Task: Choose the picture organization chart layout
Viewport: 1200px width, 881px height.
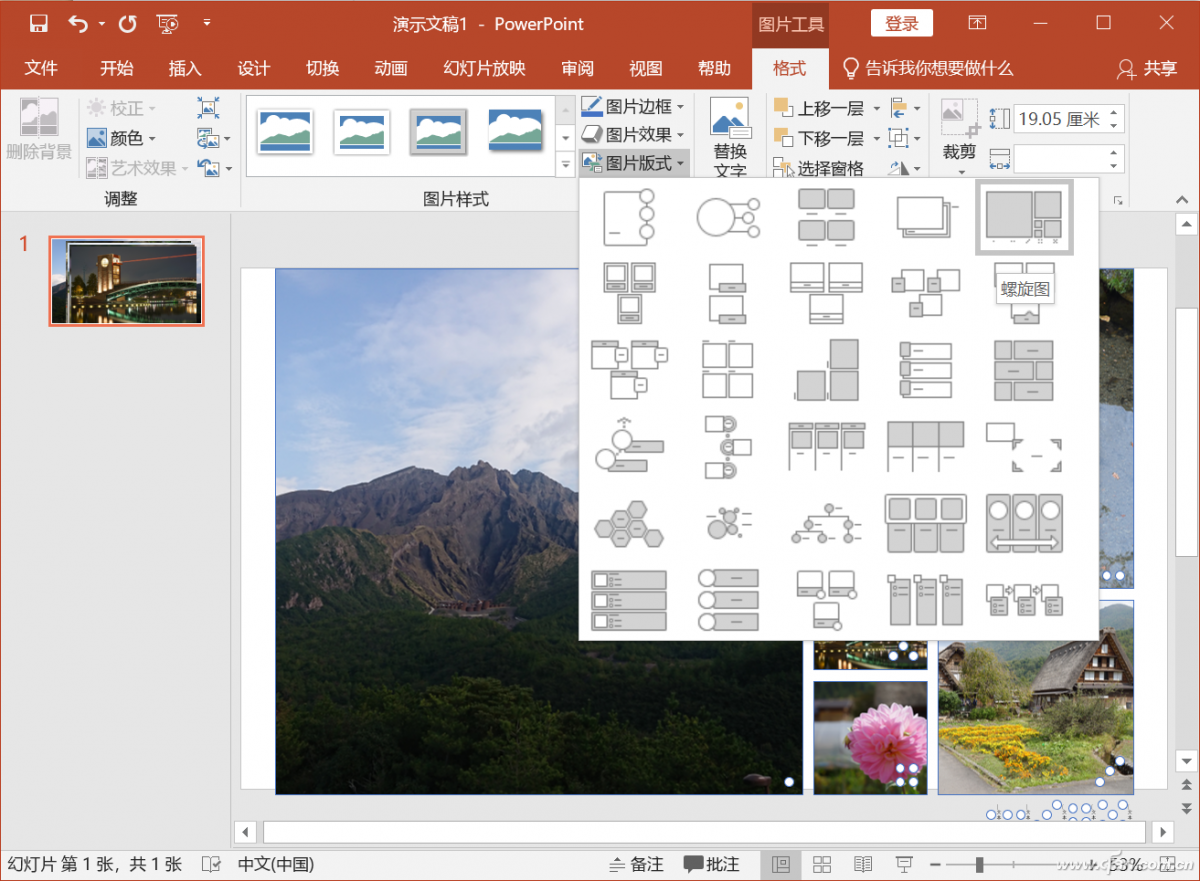Action: [x=825, y=523]
